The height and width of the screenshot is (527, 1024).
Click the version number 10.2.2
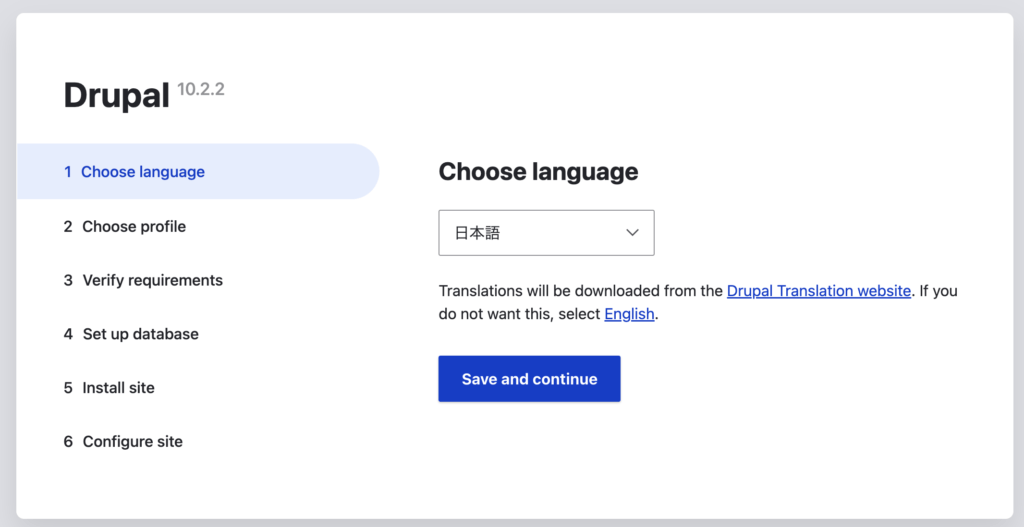pos(200,89)
